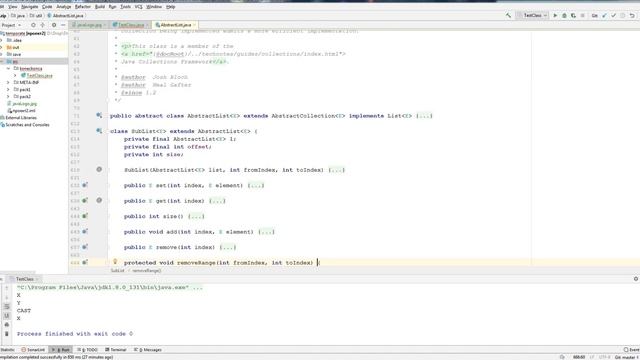Screen dimensions: 640x360
Task: Open the Refactor menu
Action: pyautogui.click(x=83, y=7)
